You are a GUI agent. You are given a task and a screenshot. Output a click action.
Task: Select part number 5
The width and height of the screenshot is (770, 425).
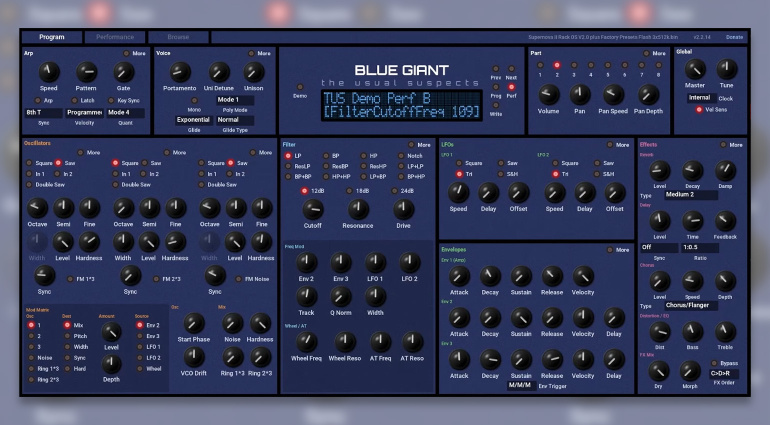tap(607, 65)
